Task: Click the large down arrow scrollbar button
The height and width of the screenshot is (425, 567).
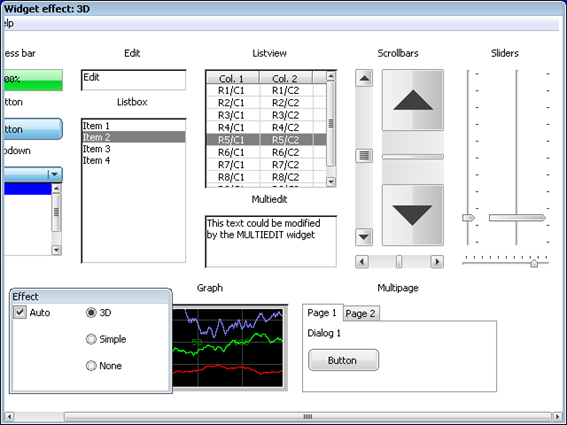Action: pos(413,215)
